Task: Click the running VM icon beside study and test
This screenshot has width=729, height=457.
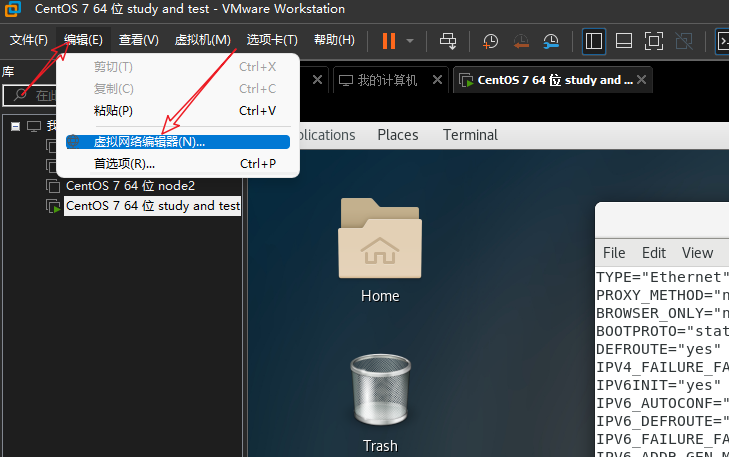Action: pyautogui.click(x=53, y=206)
